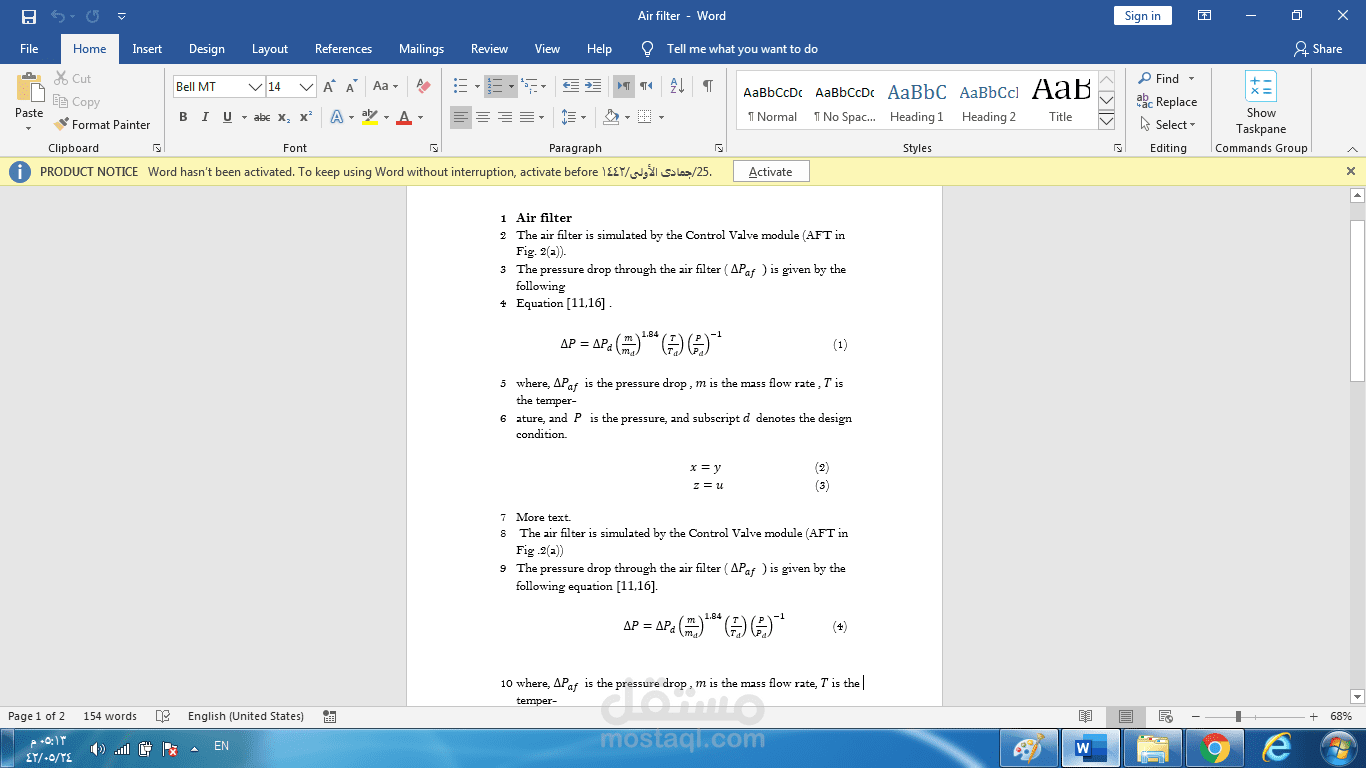Open the bullets list dropdown arrow
The image size is (1366, 768).
coord(475,87)
